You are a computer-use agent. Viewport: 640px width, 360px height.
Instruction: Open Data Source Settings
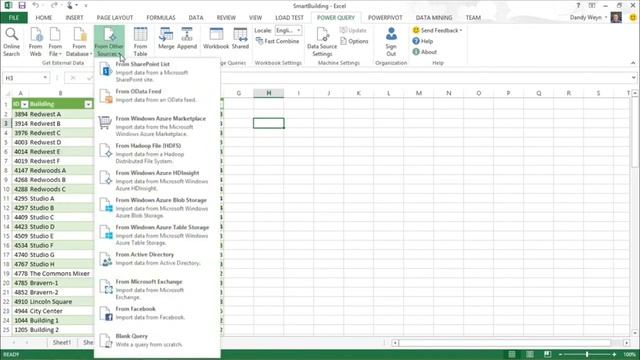[322, 42]
